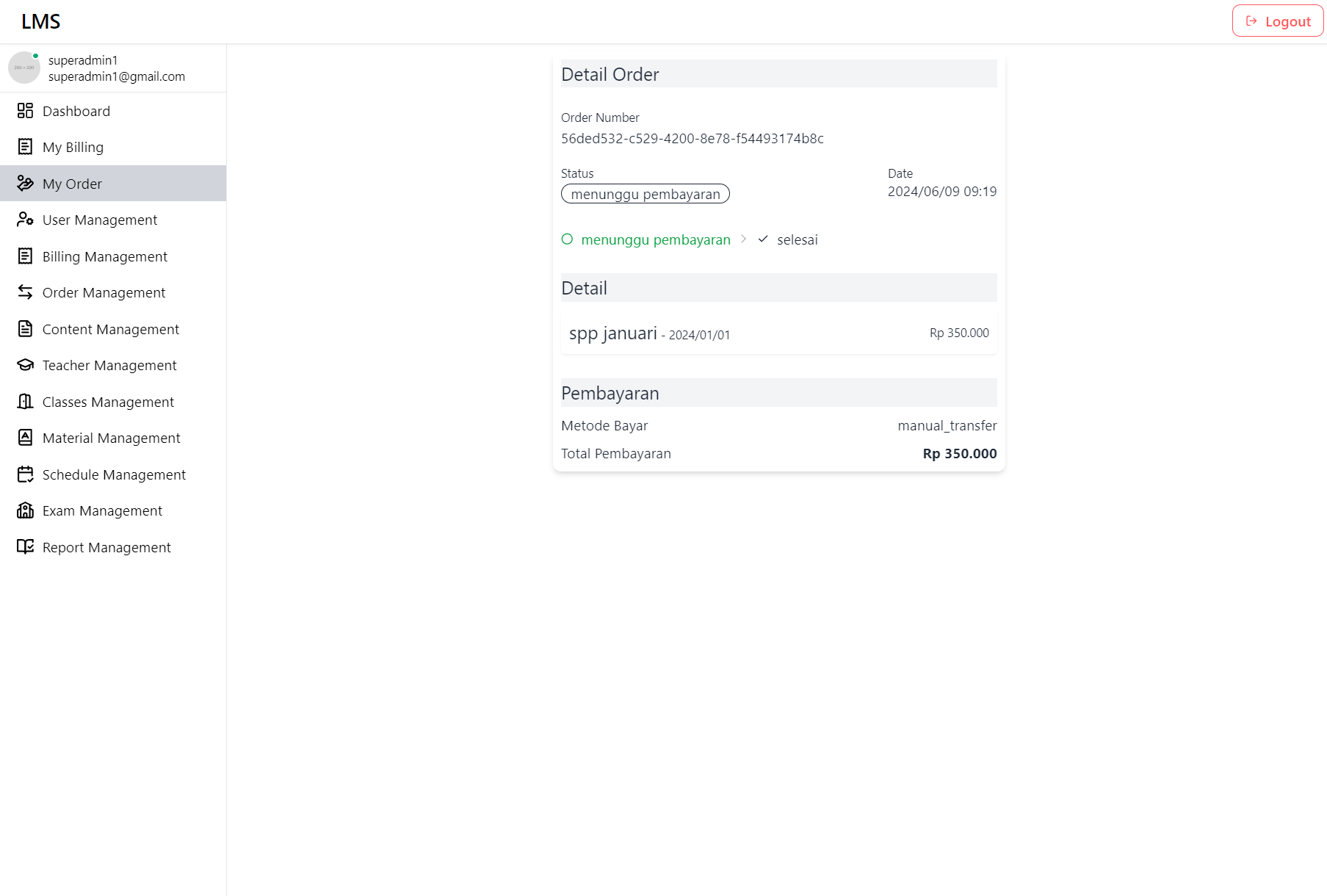Click the Exam Management school icon
This screenshot has width=1327, height=896.
click(25, 510)
